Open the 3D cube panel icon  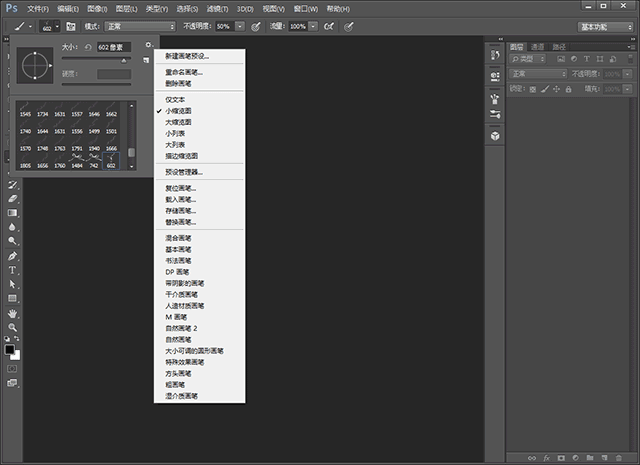point(494,133)
